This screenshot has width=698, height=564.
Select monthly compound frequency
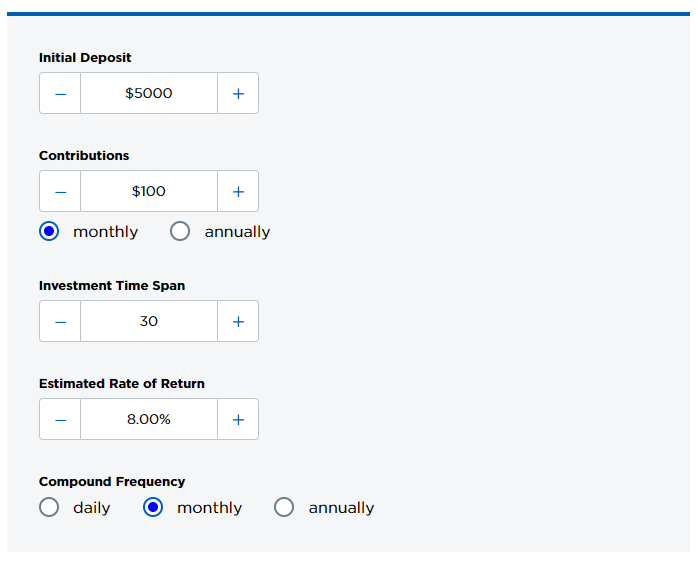coord(153,507)
